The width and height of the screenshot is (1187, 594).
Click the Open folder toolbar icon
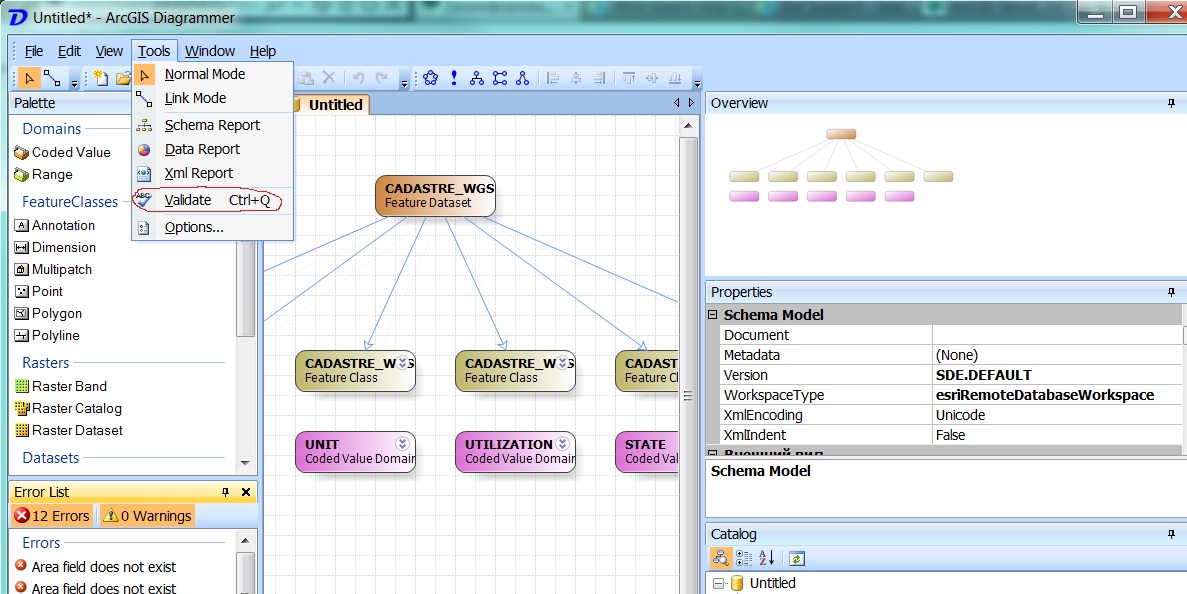point(123,78)
